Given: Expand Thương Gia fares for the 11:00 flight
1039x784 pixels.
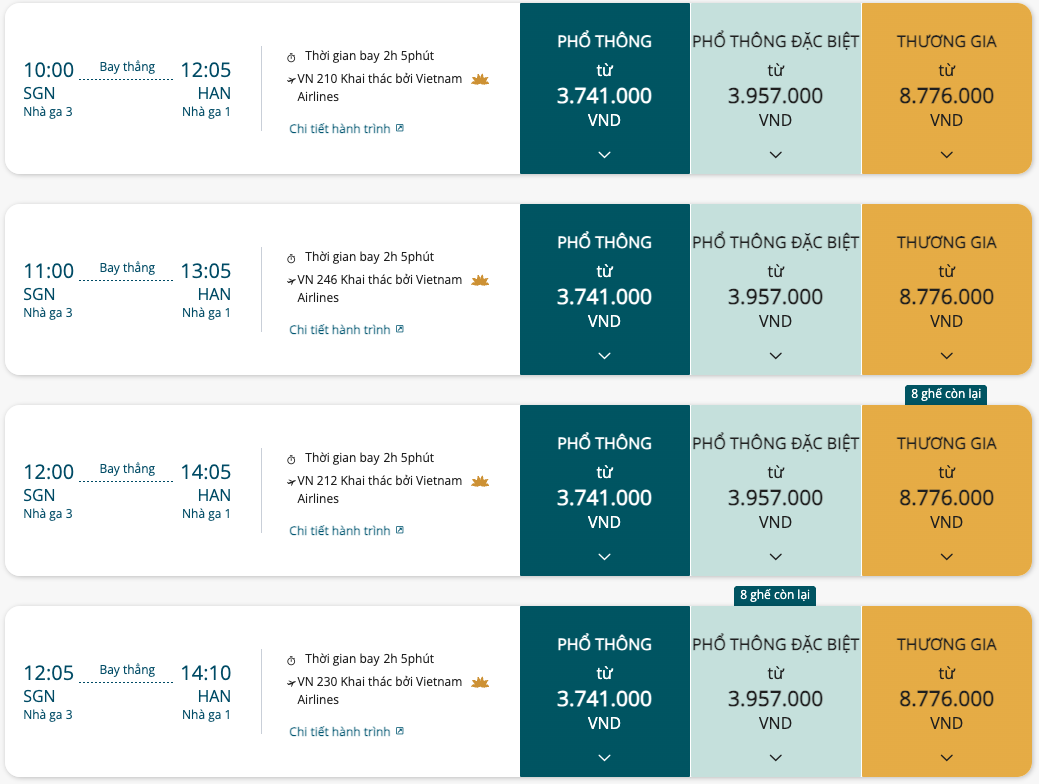Looking at the screenshot, I should (946, 356).
